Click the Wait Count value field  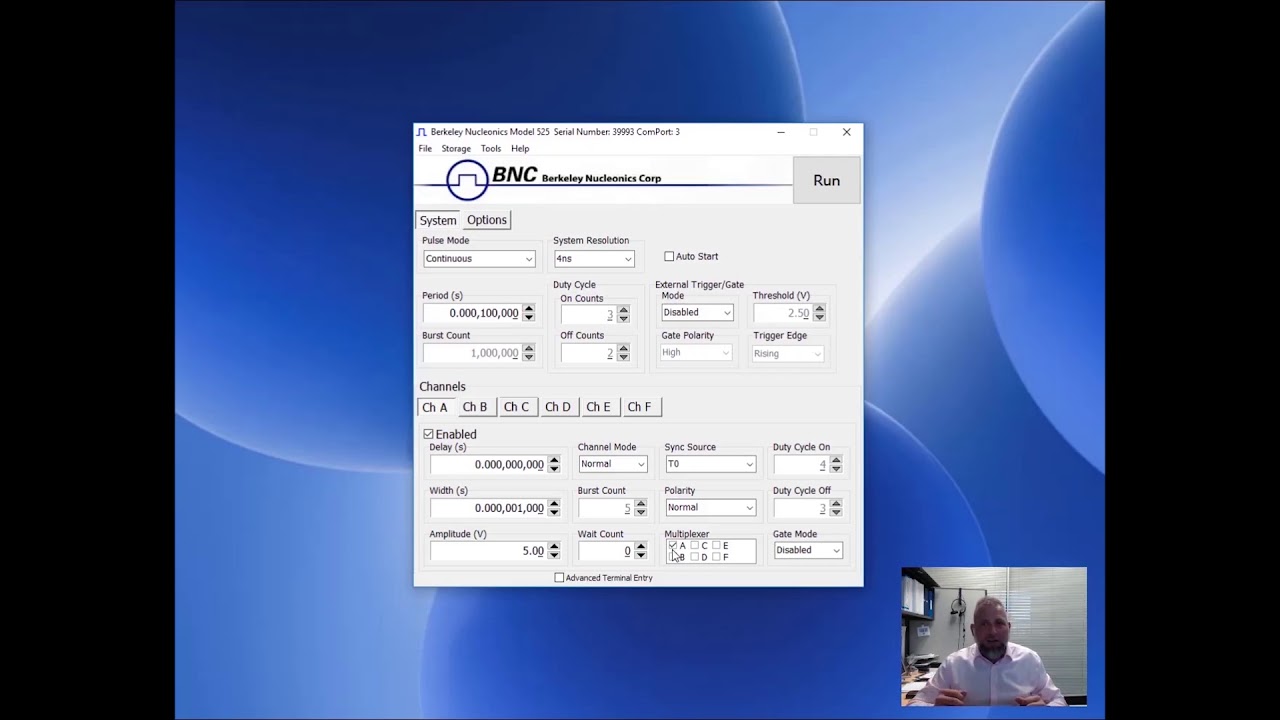(606, 551)
